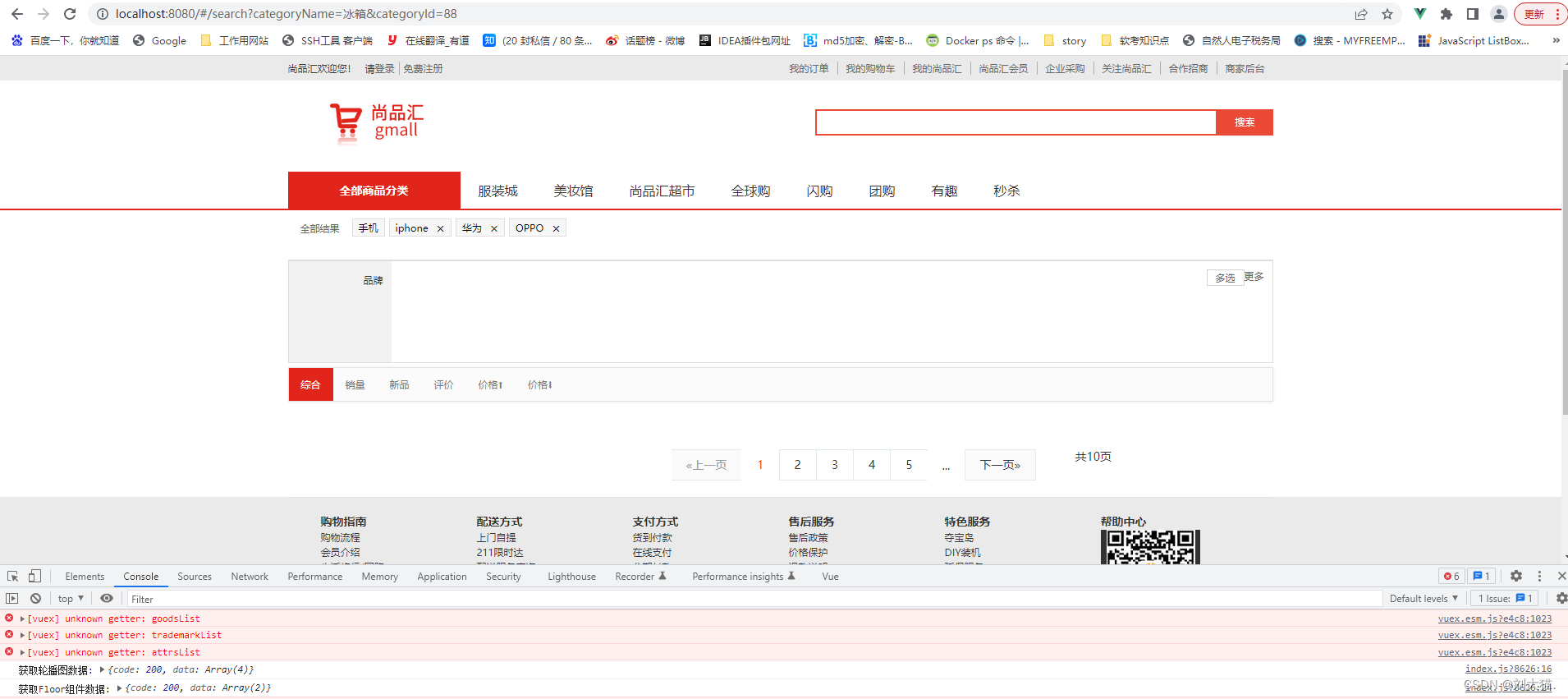Image resolution: width=1568 pixels, height=699 pixels.
Task: Reload the page with refresh icon
Action: pyautogui.click(x=70, y=14)
